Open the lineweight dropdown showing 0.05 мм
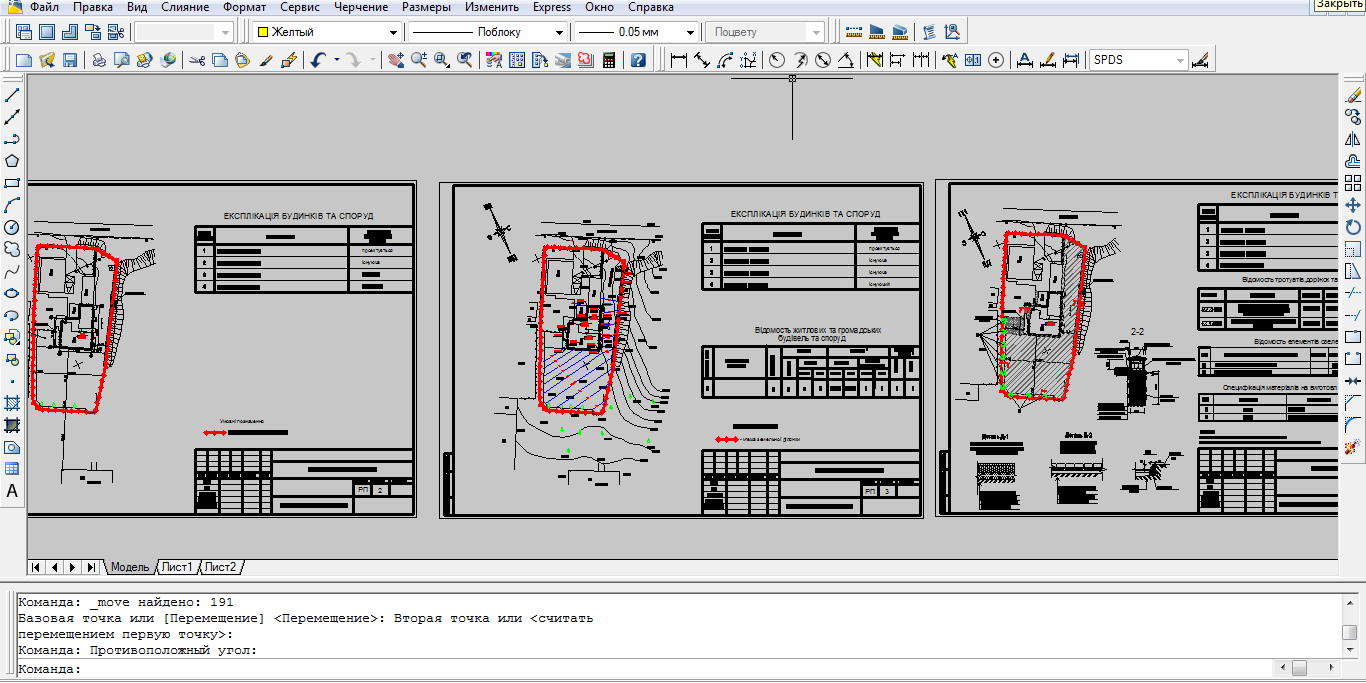The width and height of the screenshot is (1366, 683). [x=690, y=32]
